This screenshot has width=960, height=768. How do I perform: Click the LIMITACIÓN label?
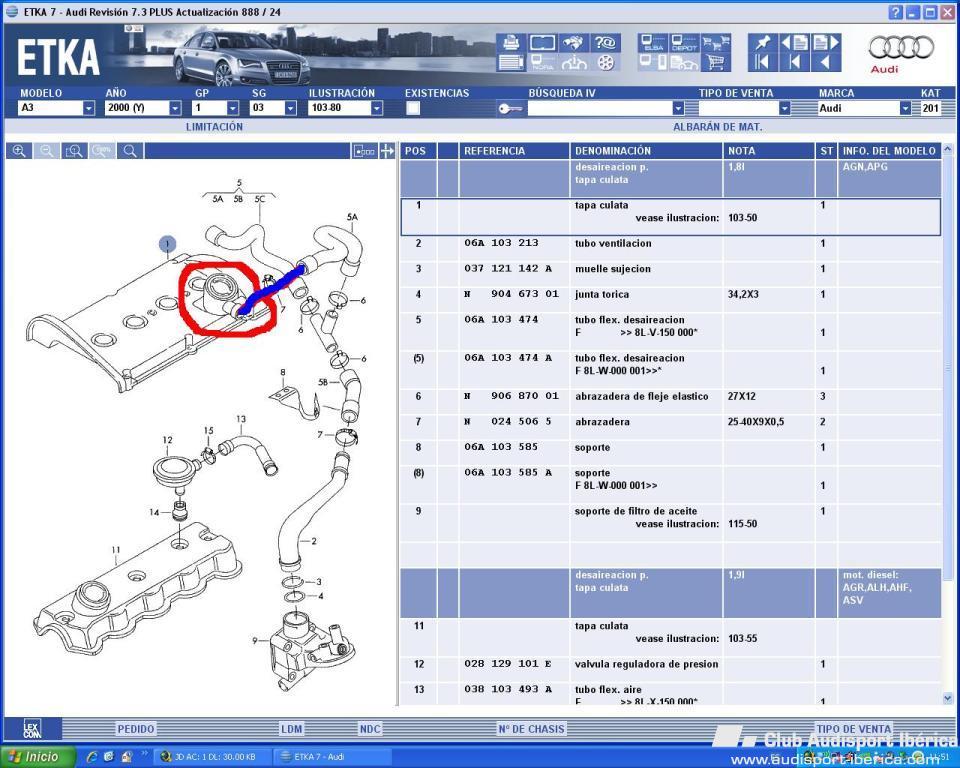[x=214, y=127]
